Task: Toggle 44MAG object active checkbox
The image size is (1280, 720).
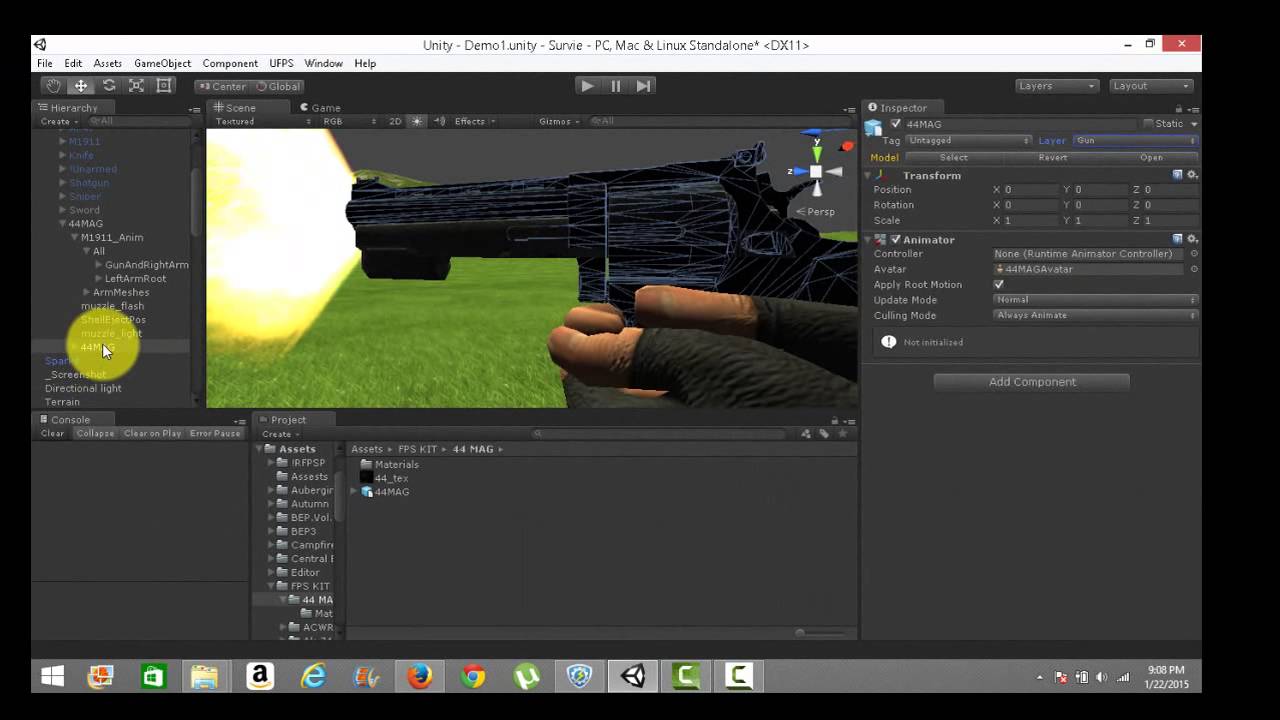Action: [x=895, y=124]
